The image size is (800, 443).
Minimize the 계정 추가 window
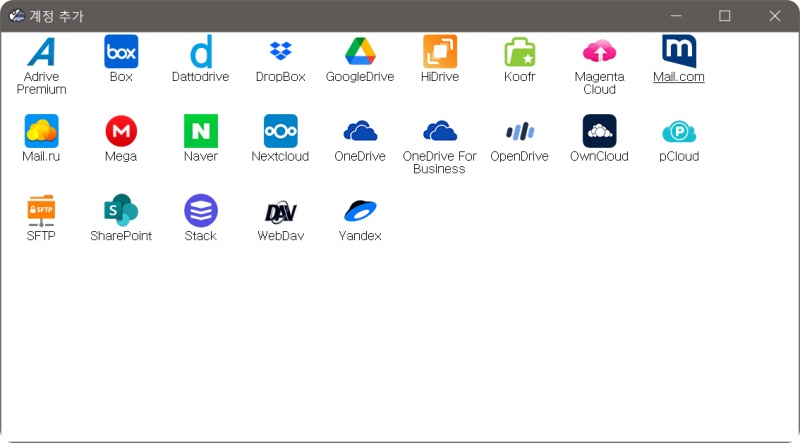click(677, 16)
